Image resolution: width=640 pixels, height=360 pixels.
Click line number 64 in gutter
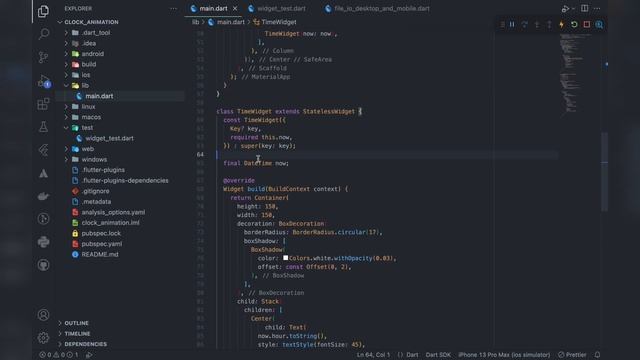point(200,155)
